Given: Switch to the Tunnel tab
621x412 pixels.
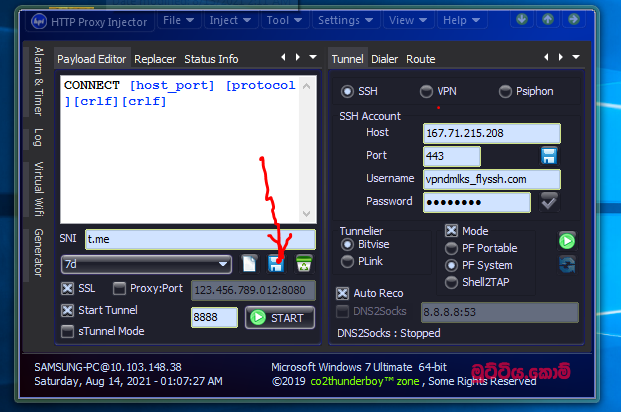Looking at the screenshot, I should (347, 59).
